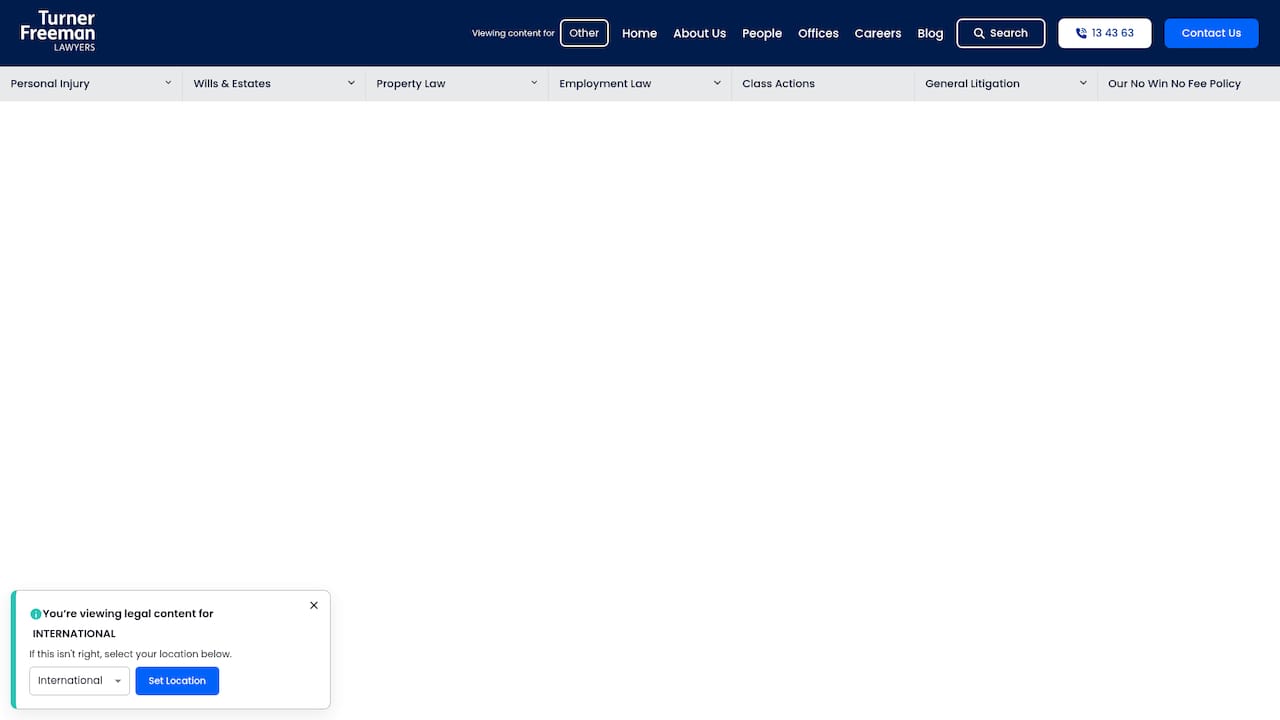Close the location notification popup
The height and width of the screenshot is (720, 1280).
point(314,605)
